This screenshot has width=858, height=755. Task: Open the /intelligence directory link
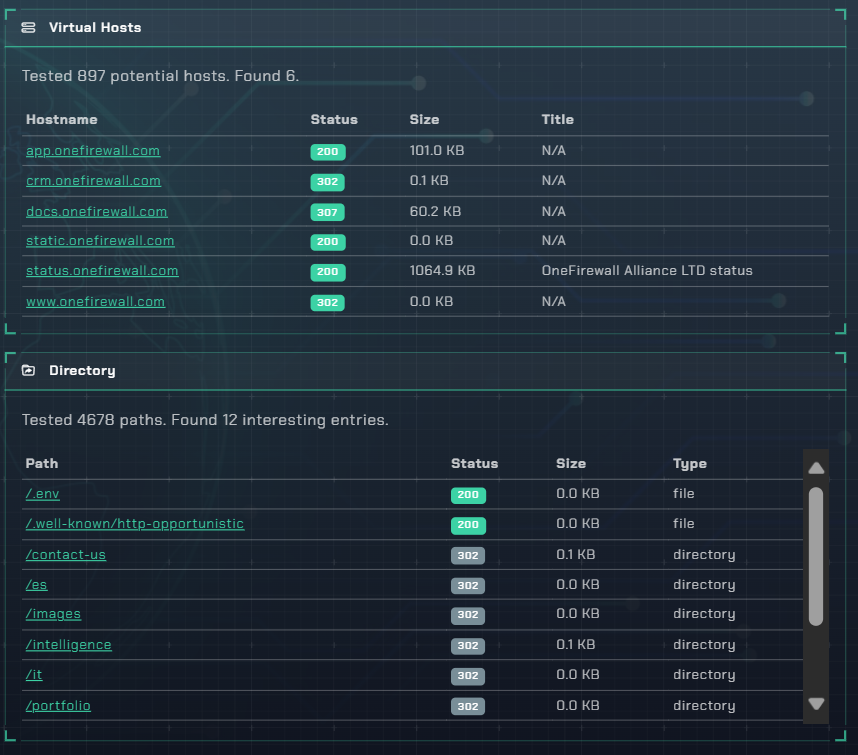pyautogui.click(x=68, y=645)
